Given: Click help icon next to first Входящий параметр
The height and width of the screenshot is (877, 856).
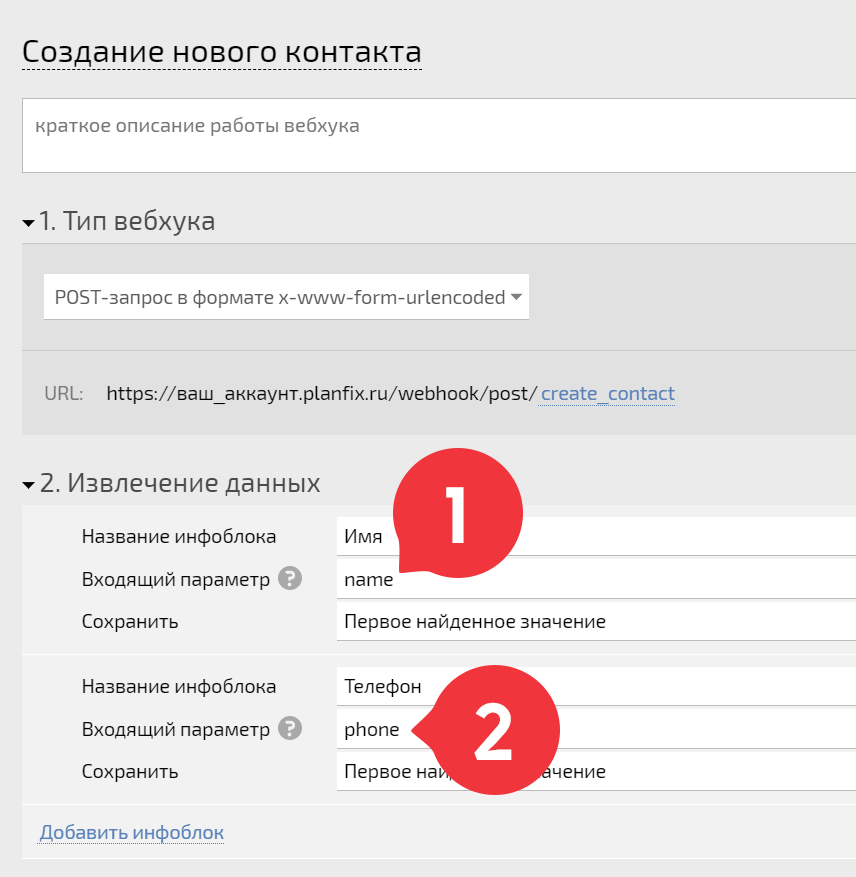Looking at the screenshot, I should (x=290, y=578).
